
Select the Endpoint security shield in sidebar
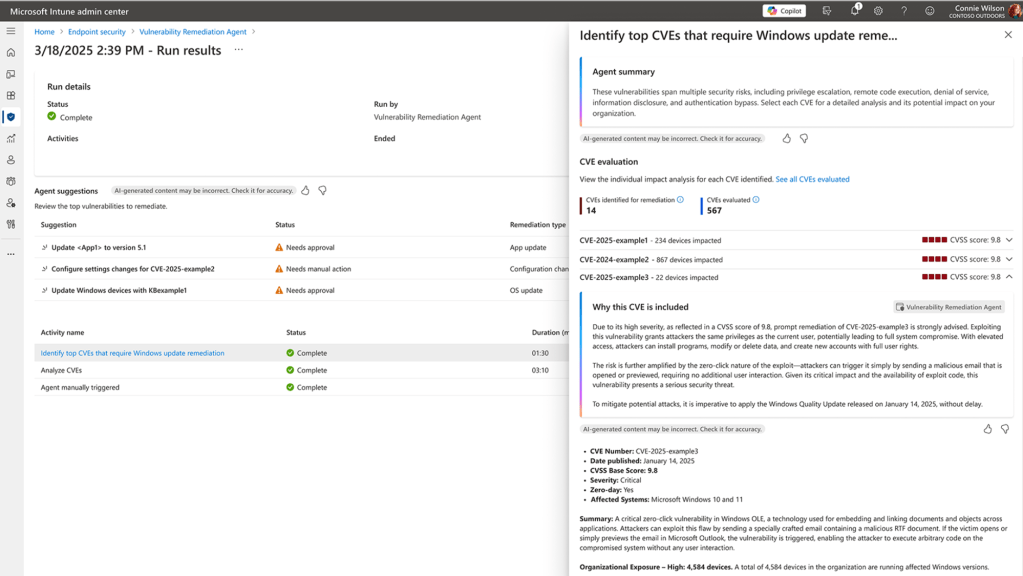pos(11,117)
